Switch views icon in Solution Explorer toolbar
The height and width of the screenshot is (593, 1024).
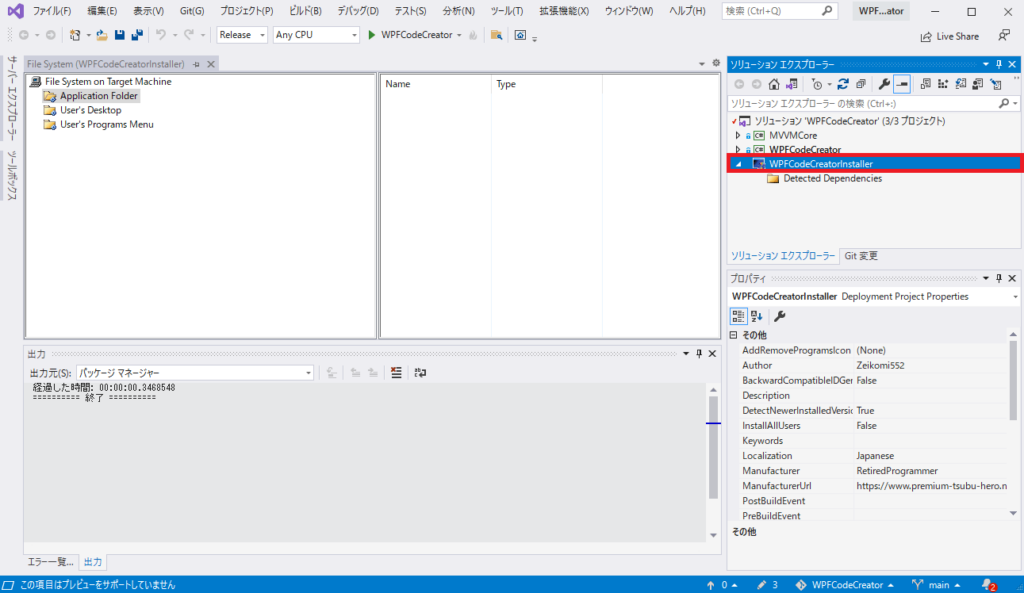(792, 84)
